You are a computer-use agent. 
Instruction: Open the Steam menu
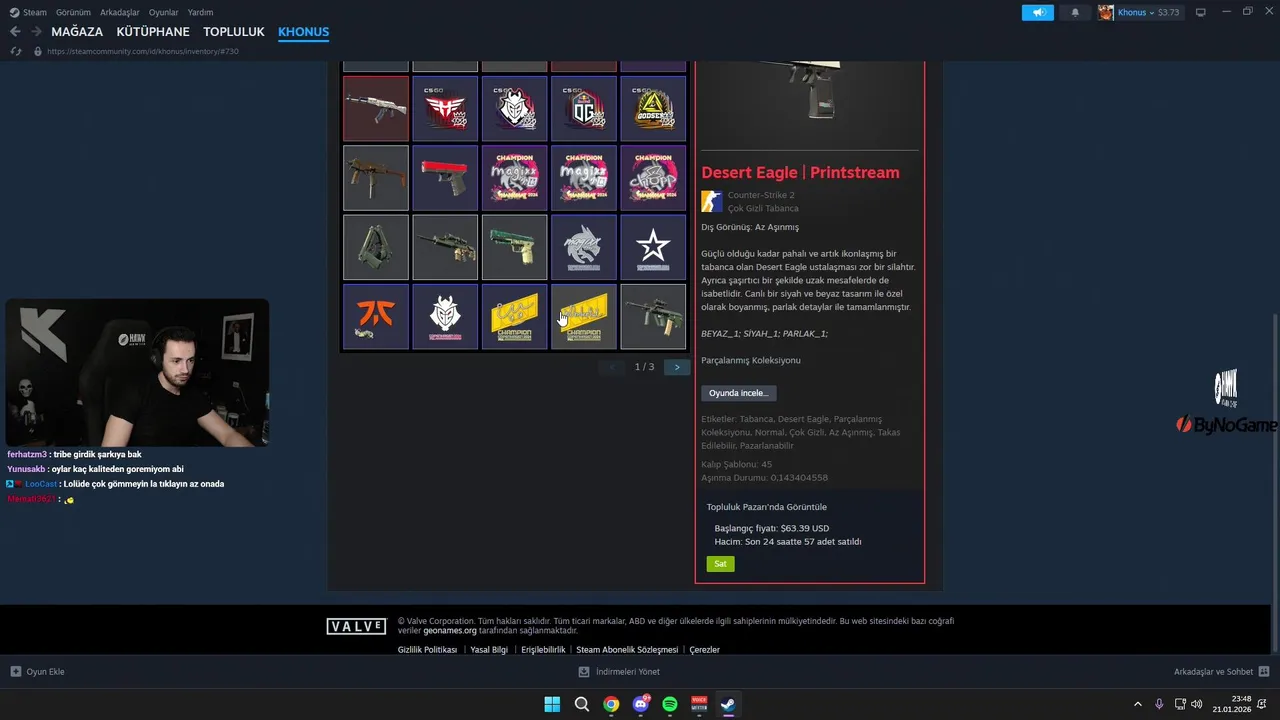(x=29, y=12)
